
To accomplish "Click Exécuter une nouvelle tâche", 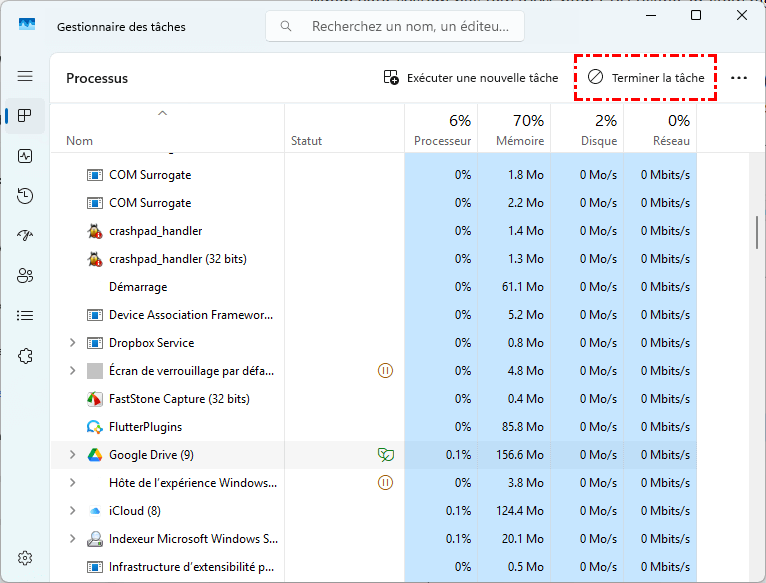I will click(470, 78).
